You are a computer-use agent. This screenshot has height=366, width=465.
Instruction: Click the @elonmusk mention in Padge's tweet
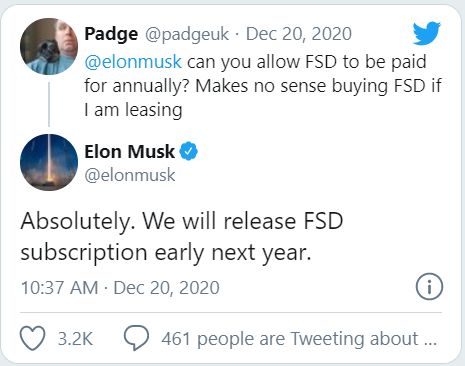click(133, 62)
